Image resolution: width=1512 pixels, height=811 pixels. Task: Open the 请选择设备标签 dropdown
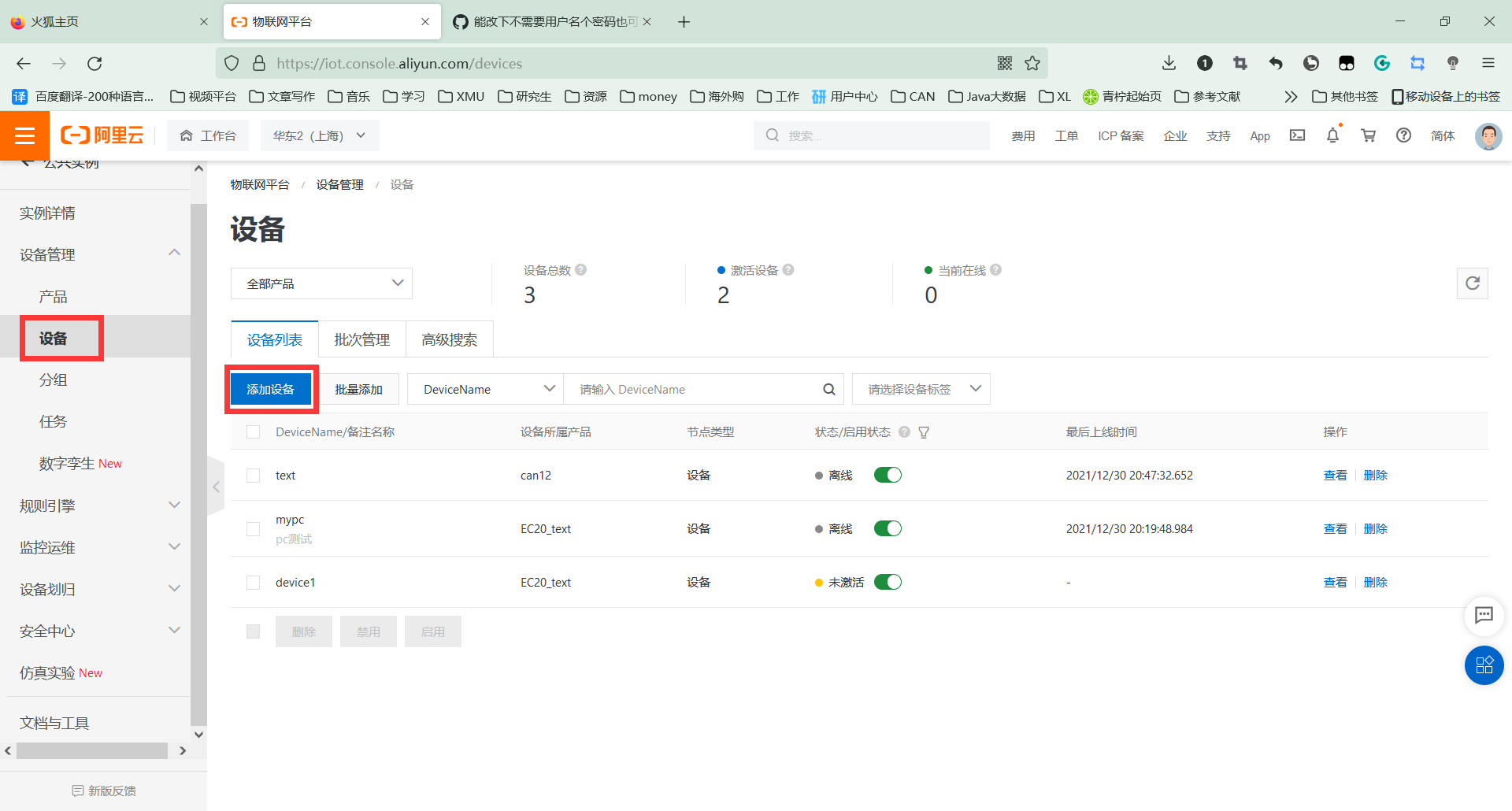(921, 389)
